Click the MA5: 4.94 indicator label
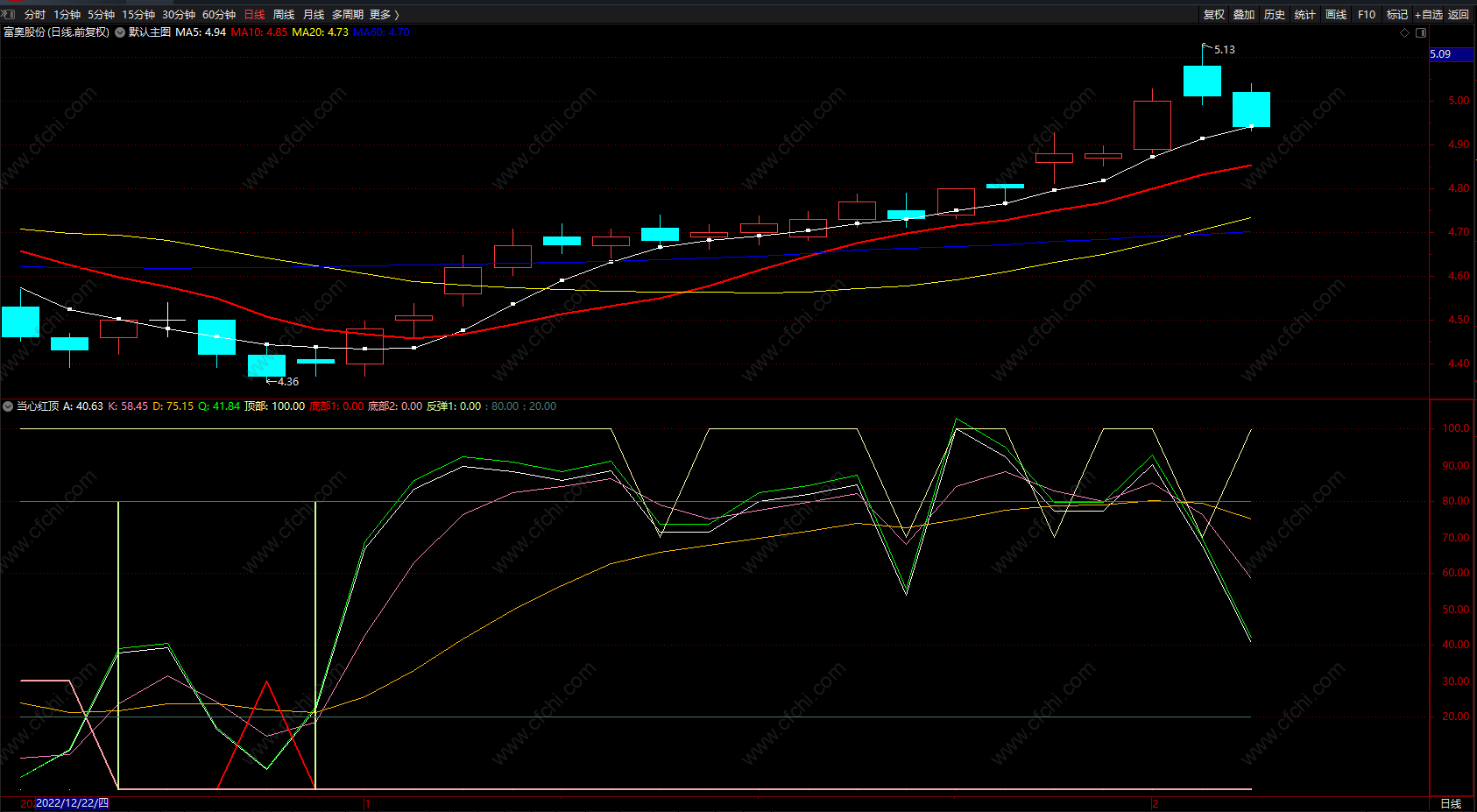This screenshot has width=1477, height=812. 201,32
